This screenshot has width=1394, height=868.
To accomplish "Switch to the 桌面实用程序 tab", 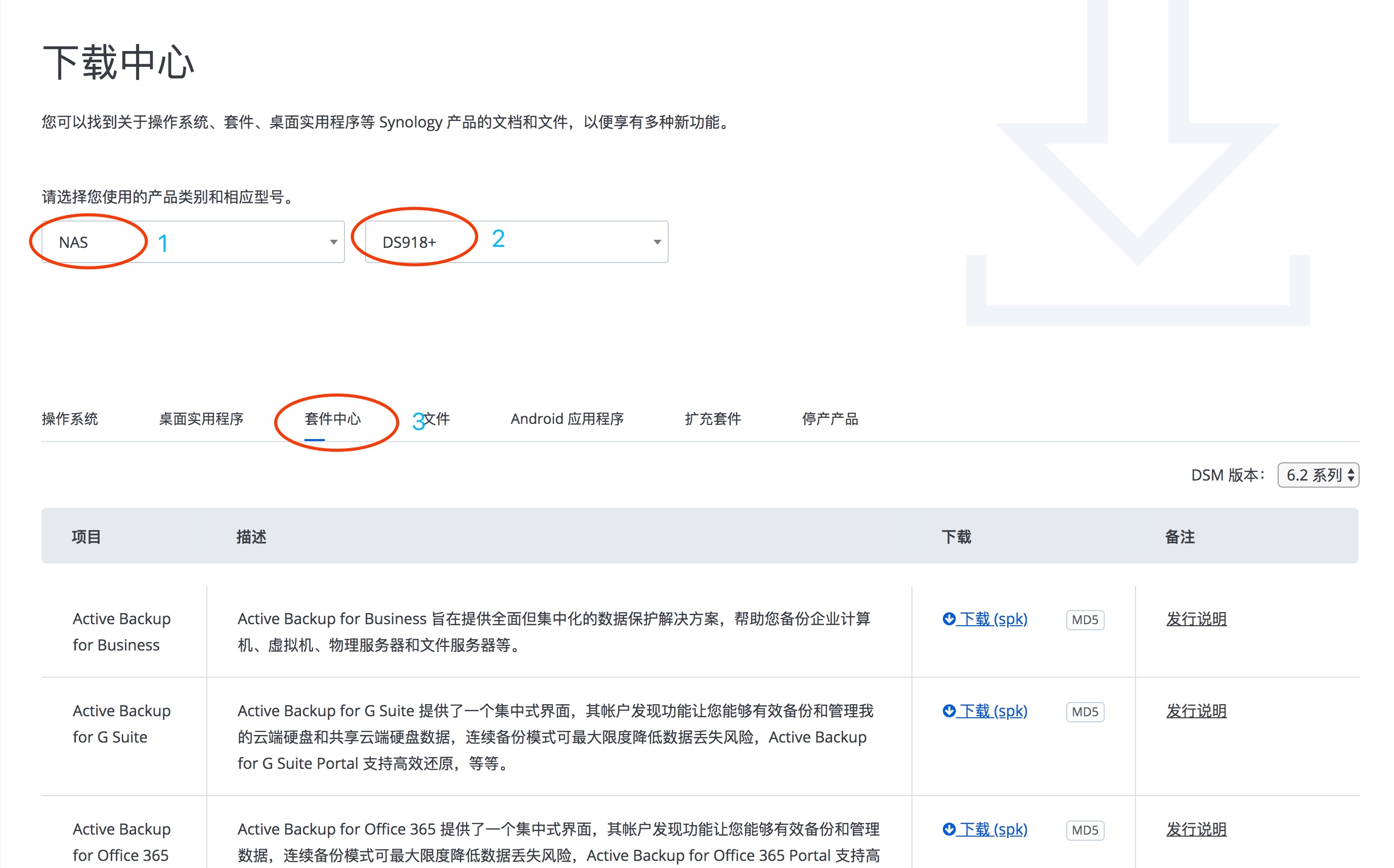I will [x=201, y=418].
